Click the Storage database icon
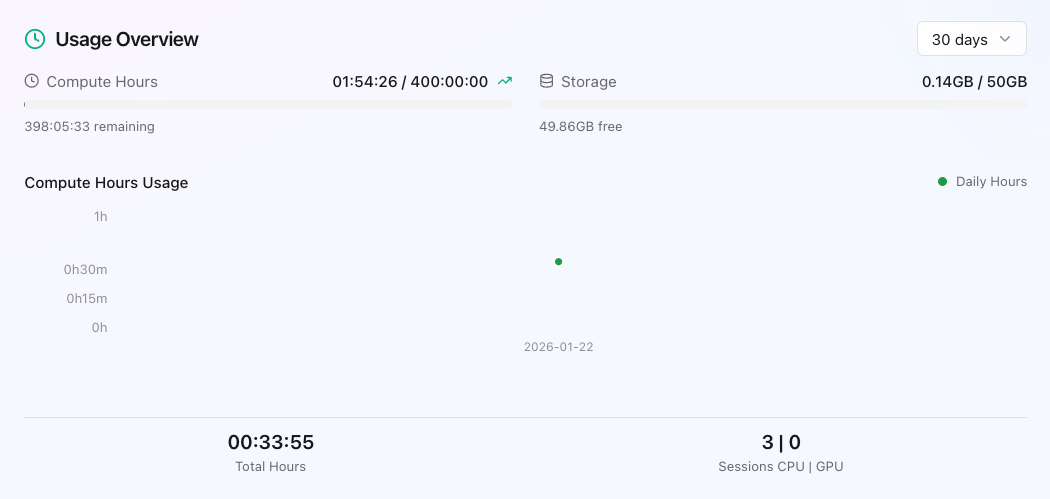The image size is (1050, 499). (547, 81)
